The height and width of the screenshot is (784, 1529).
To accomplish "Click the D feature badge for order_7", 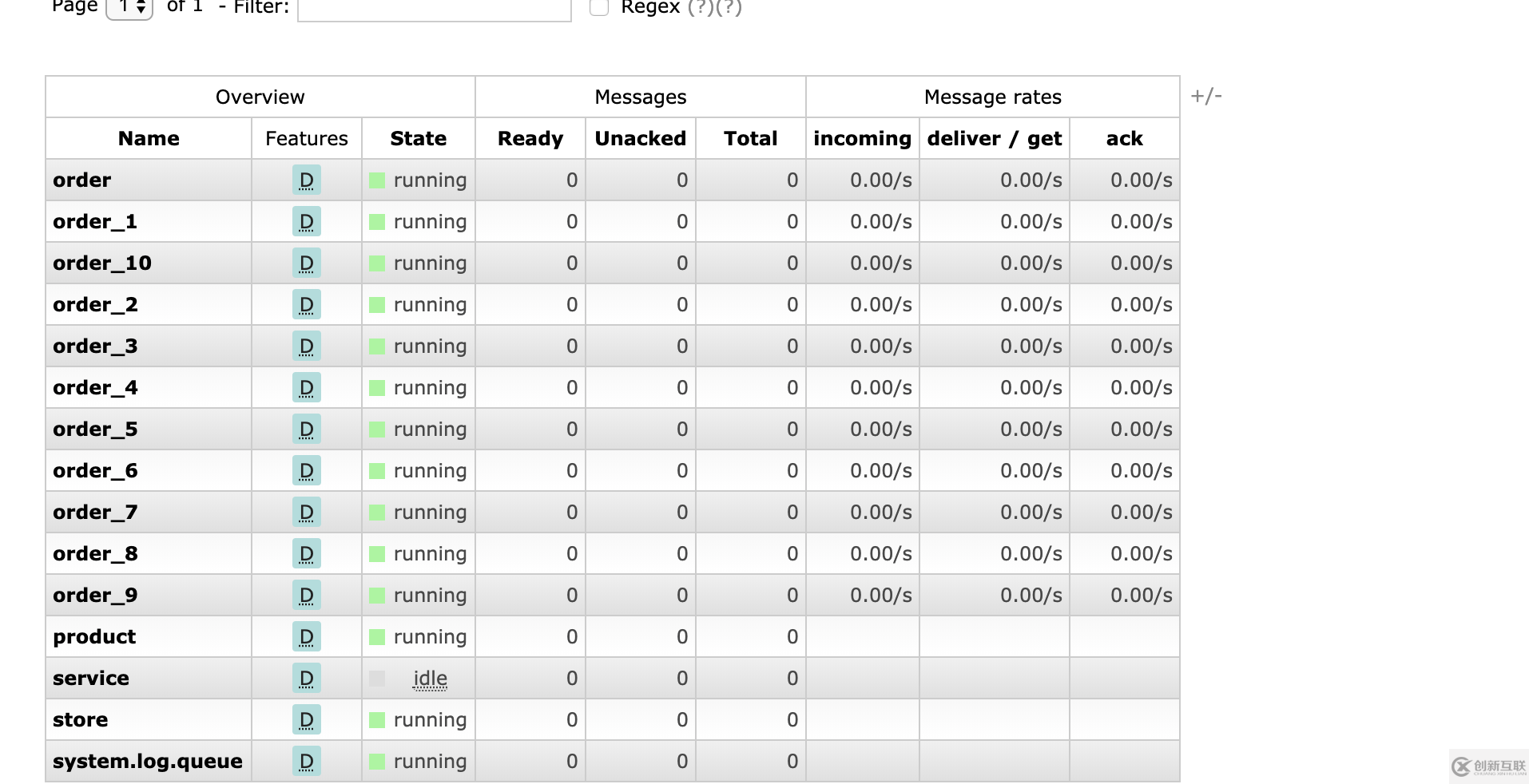I will [x=307, y=512].
